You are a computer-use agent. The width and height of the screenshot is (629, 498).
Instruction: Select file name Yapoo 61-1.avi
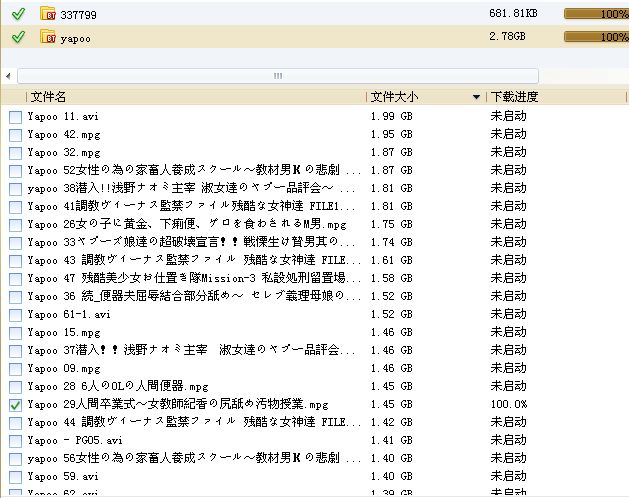point(69,314)
